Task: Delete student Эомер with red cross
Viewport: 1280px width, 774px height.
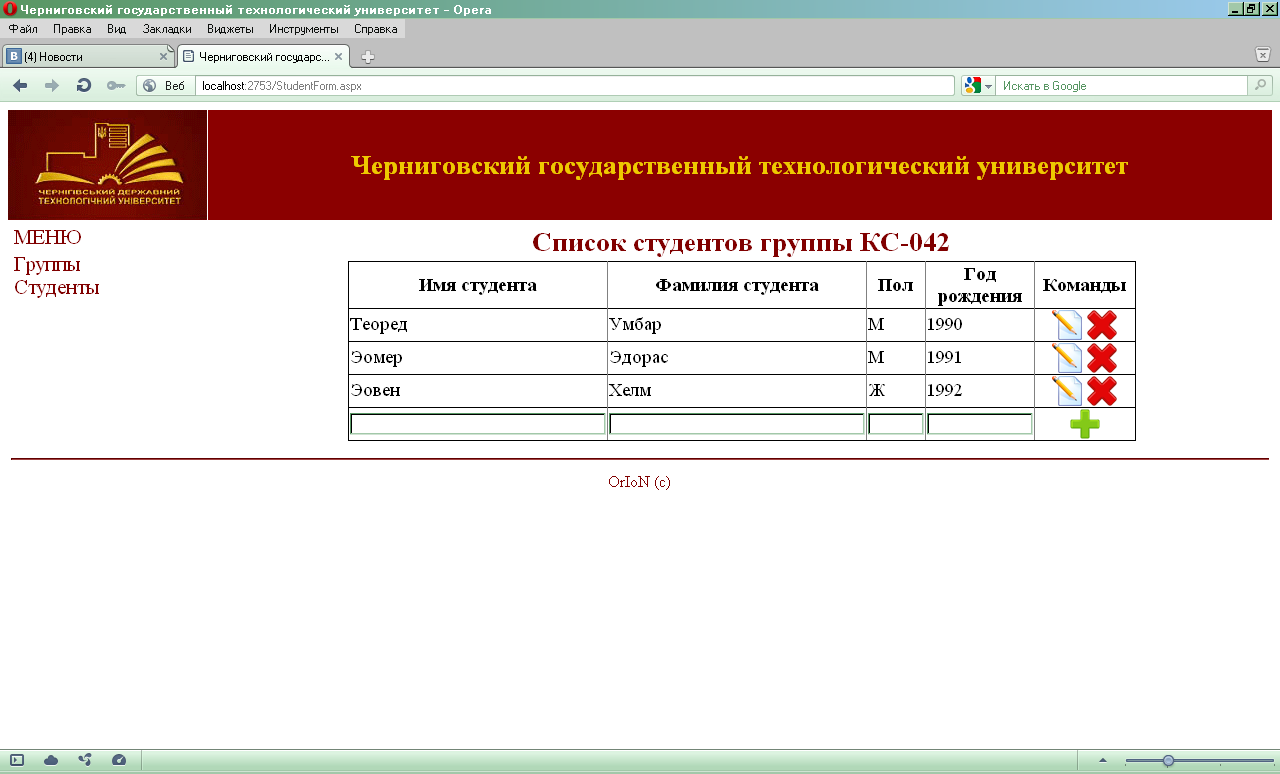Action: pyautogui.click(x=1102, y=358)
